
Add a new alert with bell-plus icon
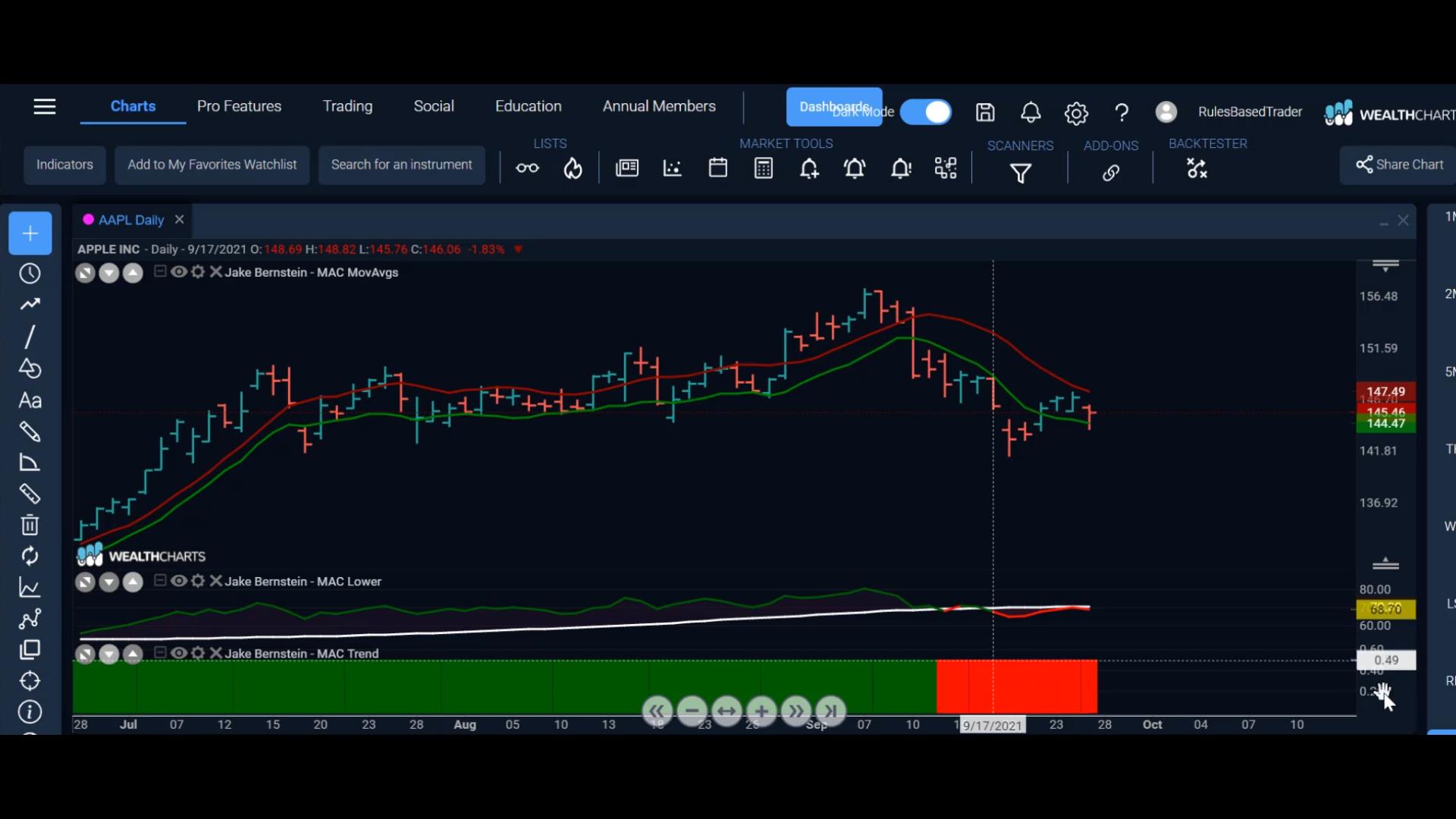point(809,168)
